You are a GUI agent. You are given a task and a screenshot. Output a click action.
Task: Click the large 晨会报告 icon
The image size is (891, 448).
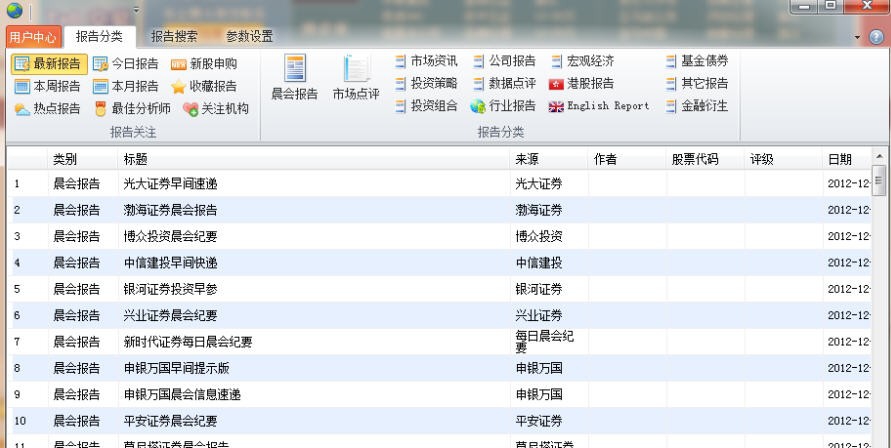pyautogui.click(x=295, y=78)
